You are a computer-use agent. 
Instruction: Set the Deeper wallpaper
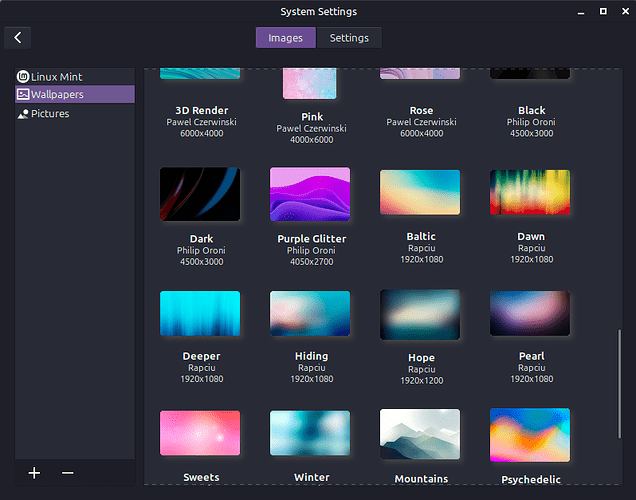(x=200, y=314)
